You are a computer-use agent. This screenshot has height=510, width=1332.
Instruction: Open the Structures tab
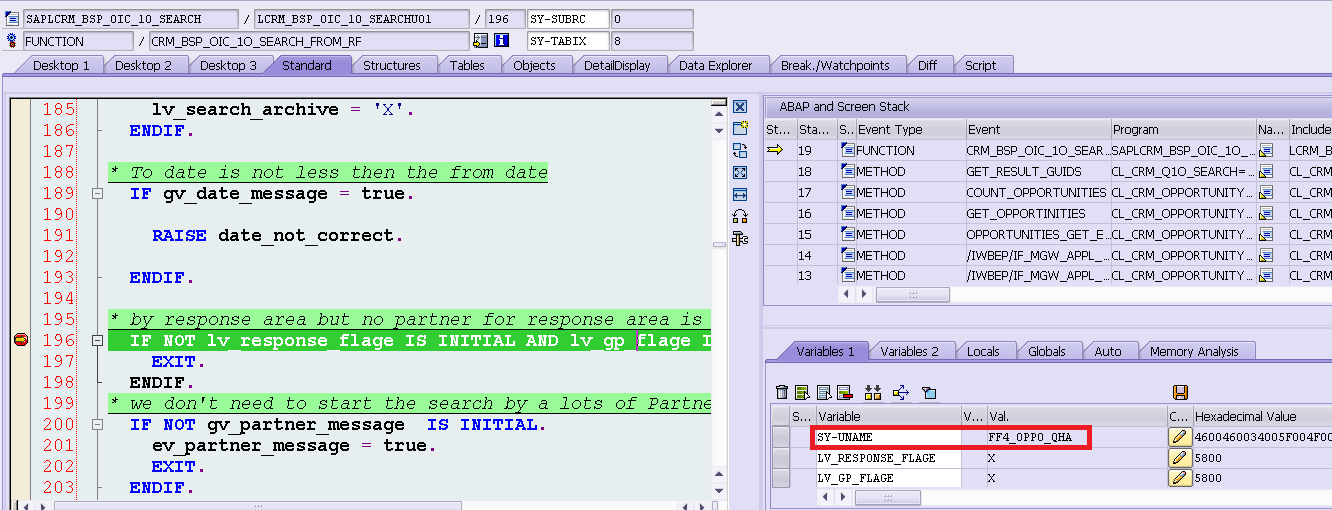point(392,65)
